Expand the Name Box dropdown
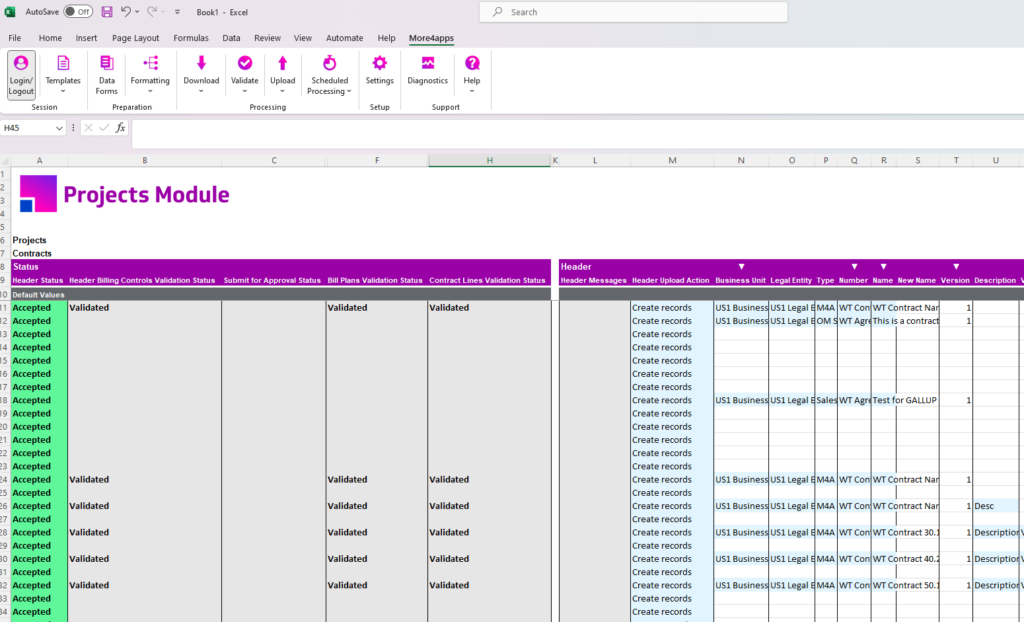The image size is (1024, 622). tap(59, 128)
